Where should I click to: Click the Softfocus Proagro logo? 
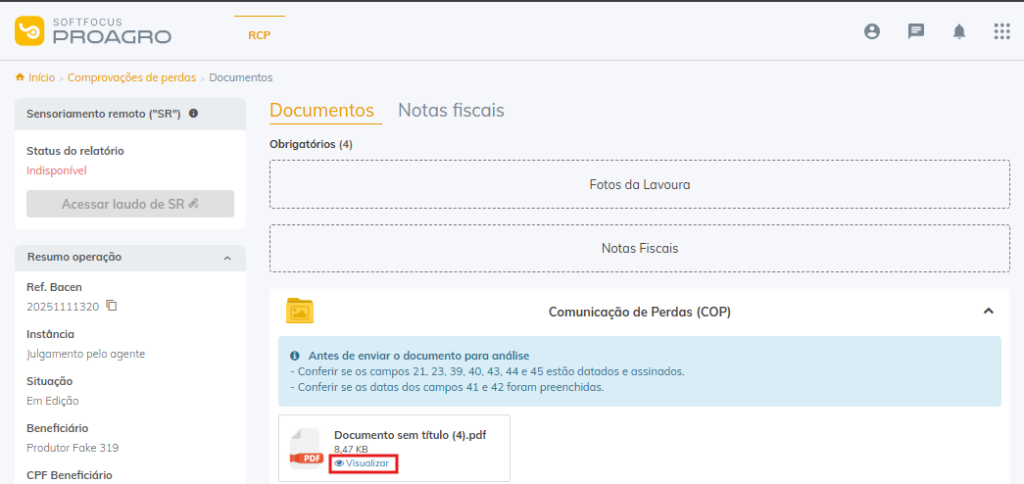(x=93, y=31)
